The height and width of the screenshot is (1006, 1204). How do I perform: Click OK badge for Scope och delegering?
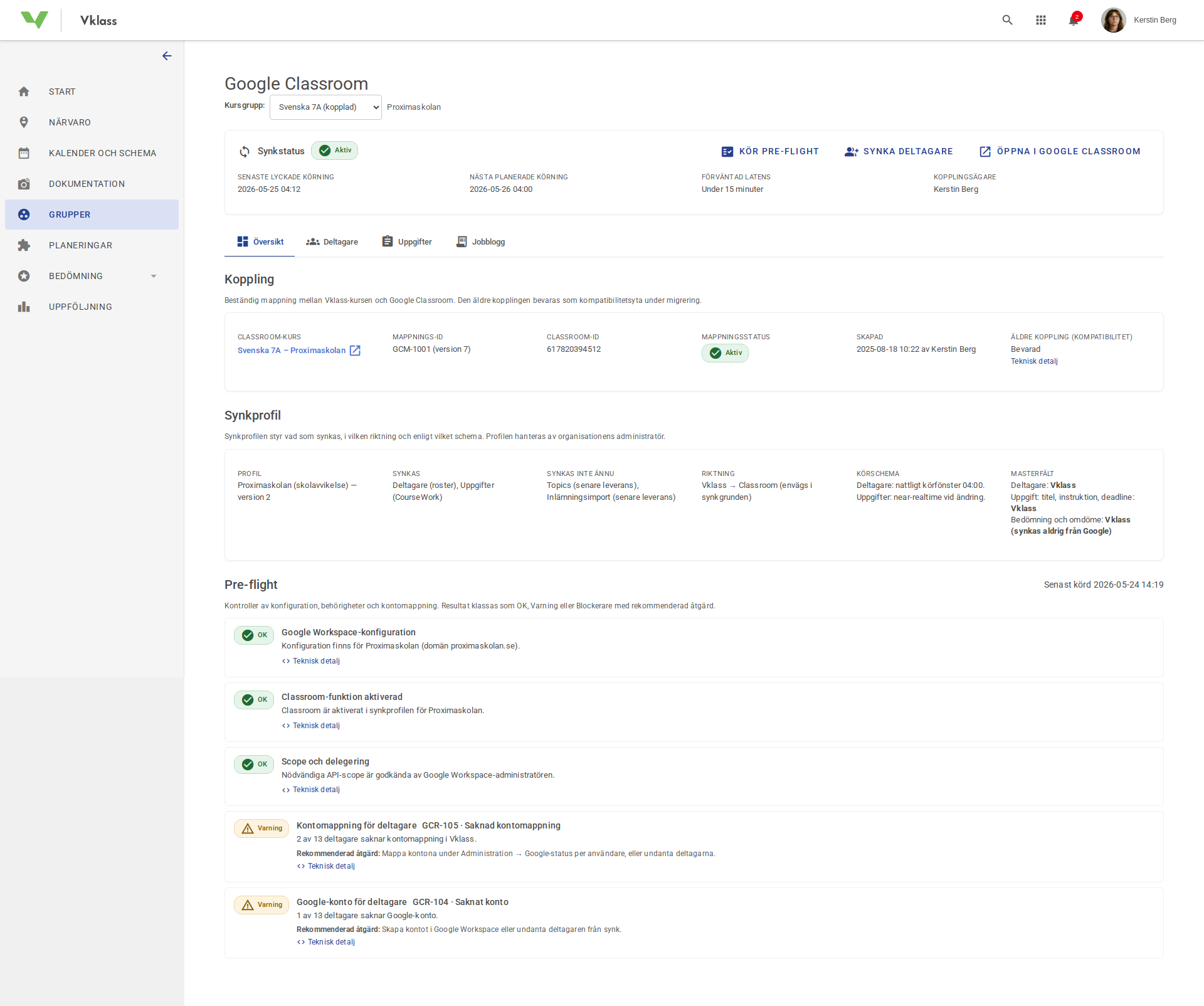tap(254, 765)
